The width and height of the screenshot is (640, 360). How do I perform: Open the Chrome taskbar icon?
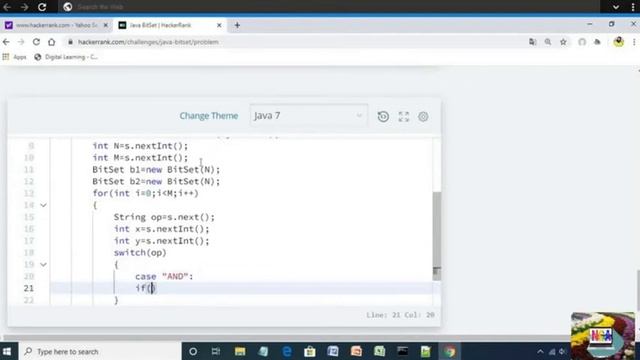pos(449,351)
